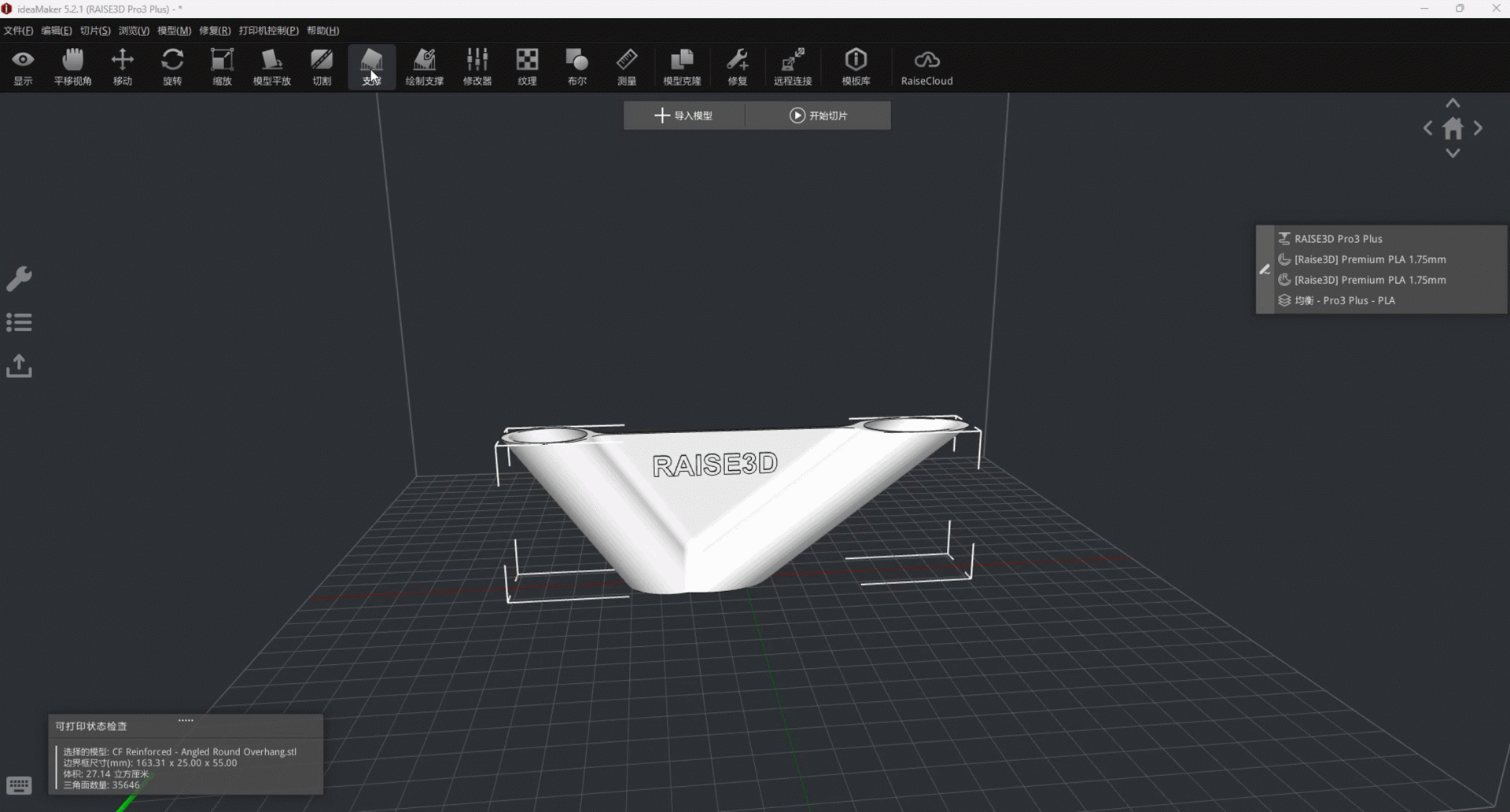Select the 移动 move tool
Screen dimensions: 1510x812
tap(123, 67)
